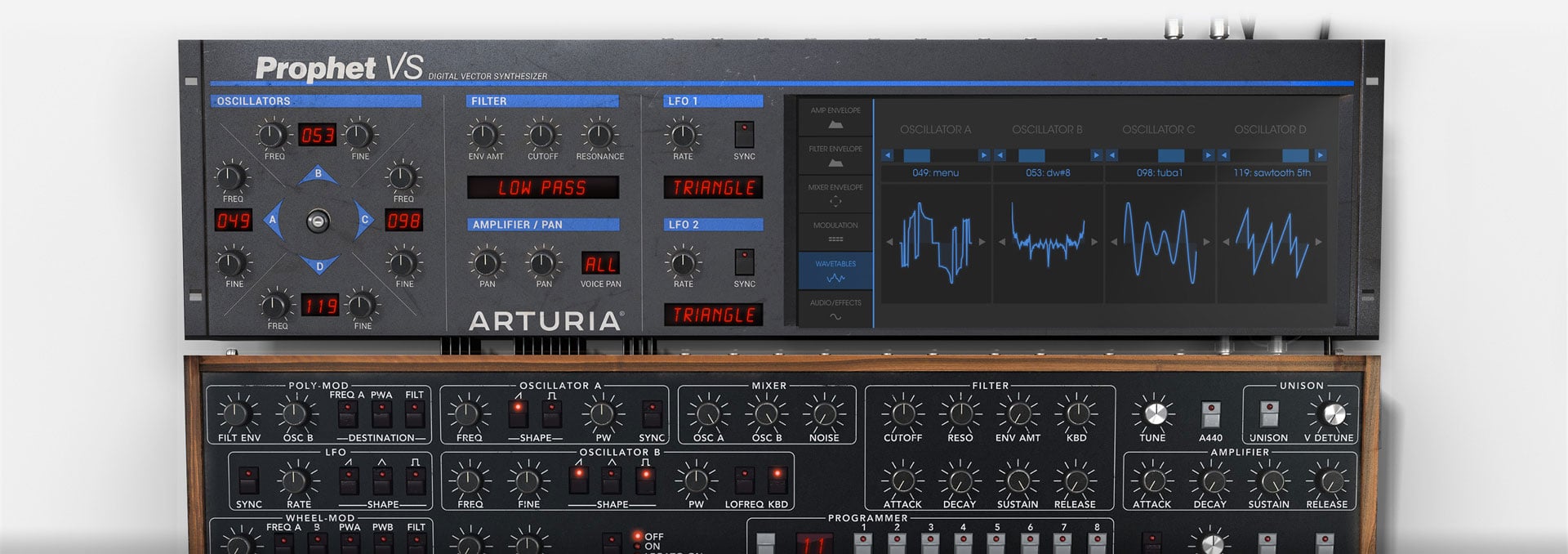The height and width of the screenshot is (554, 1568).
Task: Open the Amp Envelope tab
Action: [835, 117]
